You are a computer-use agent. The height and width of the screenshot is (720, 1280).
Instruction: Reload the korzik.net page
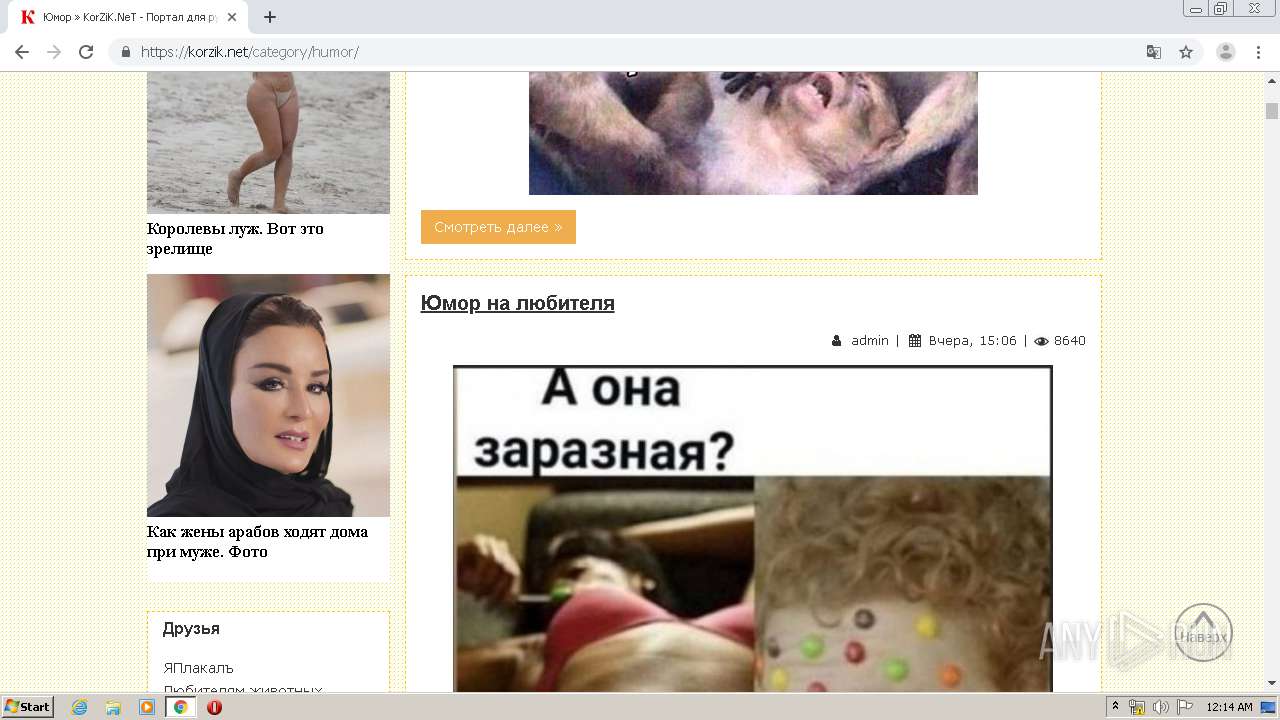click(86, 52)
